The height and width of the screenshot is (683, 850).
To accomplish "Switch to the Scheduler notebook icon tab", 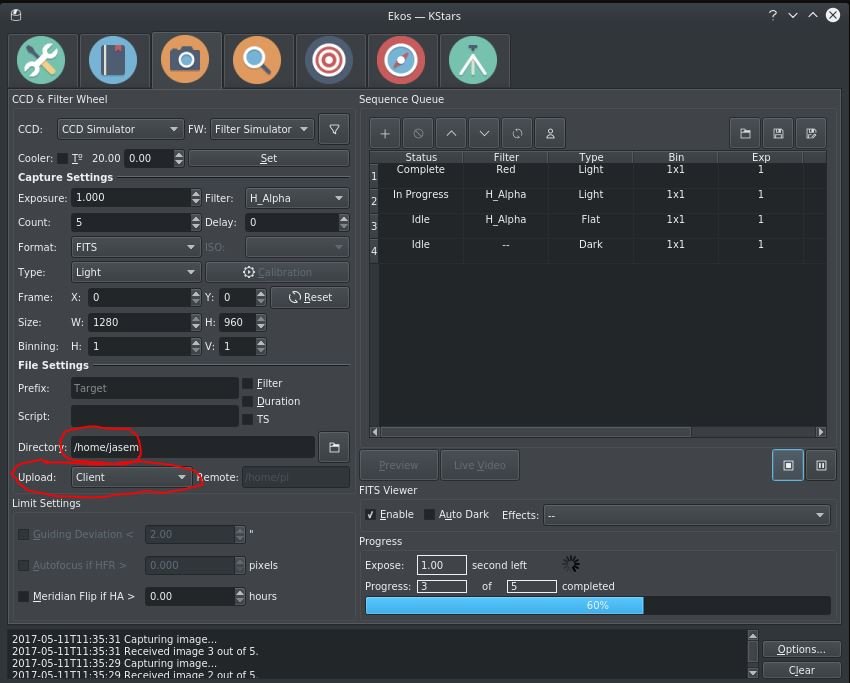I will [x=113, y=60].
